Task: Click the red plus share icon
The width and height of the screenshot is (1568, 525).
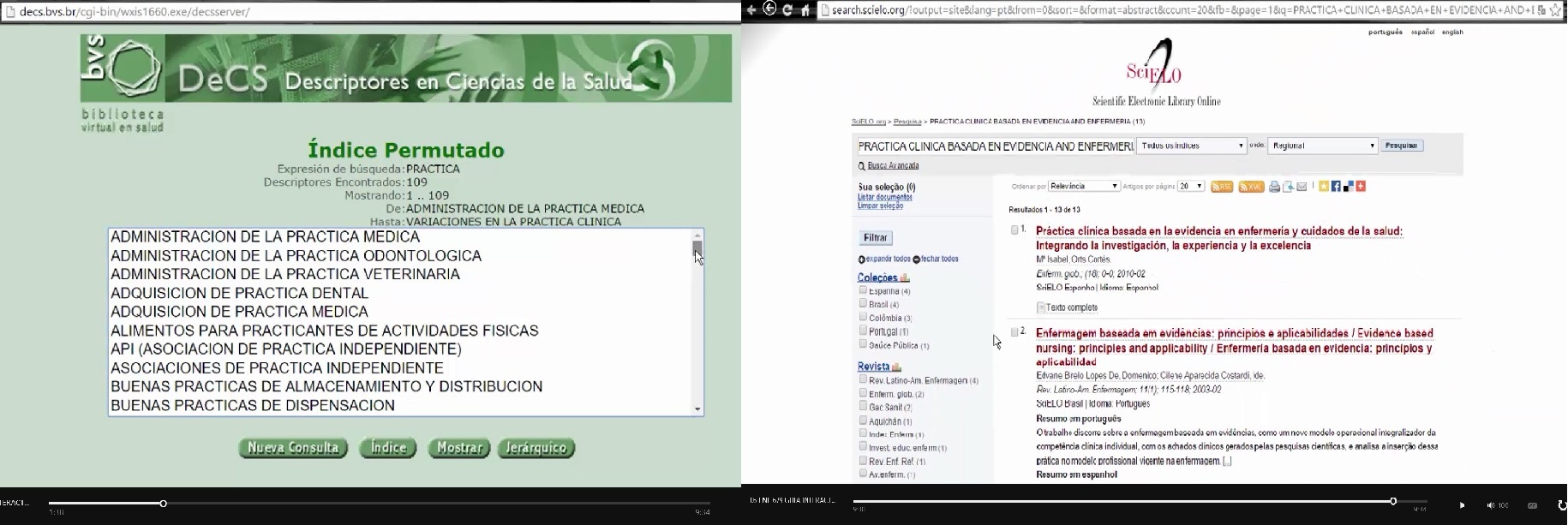Action: 1361,186
